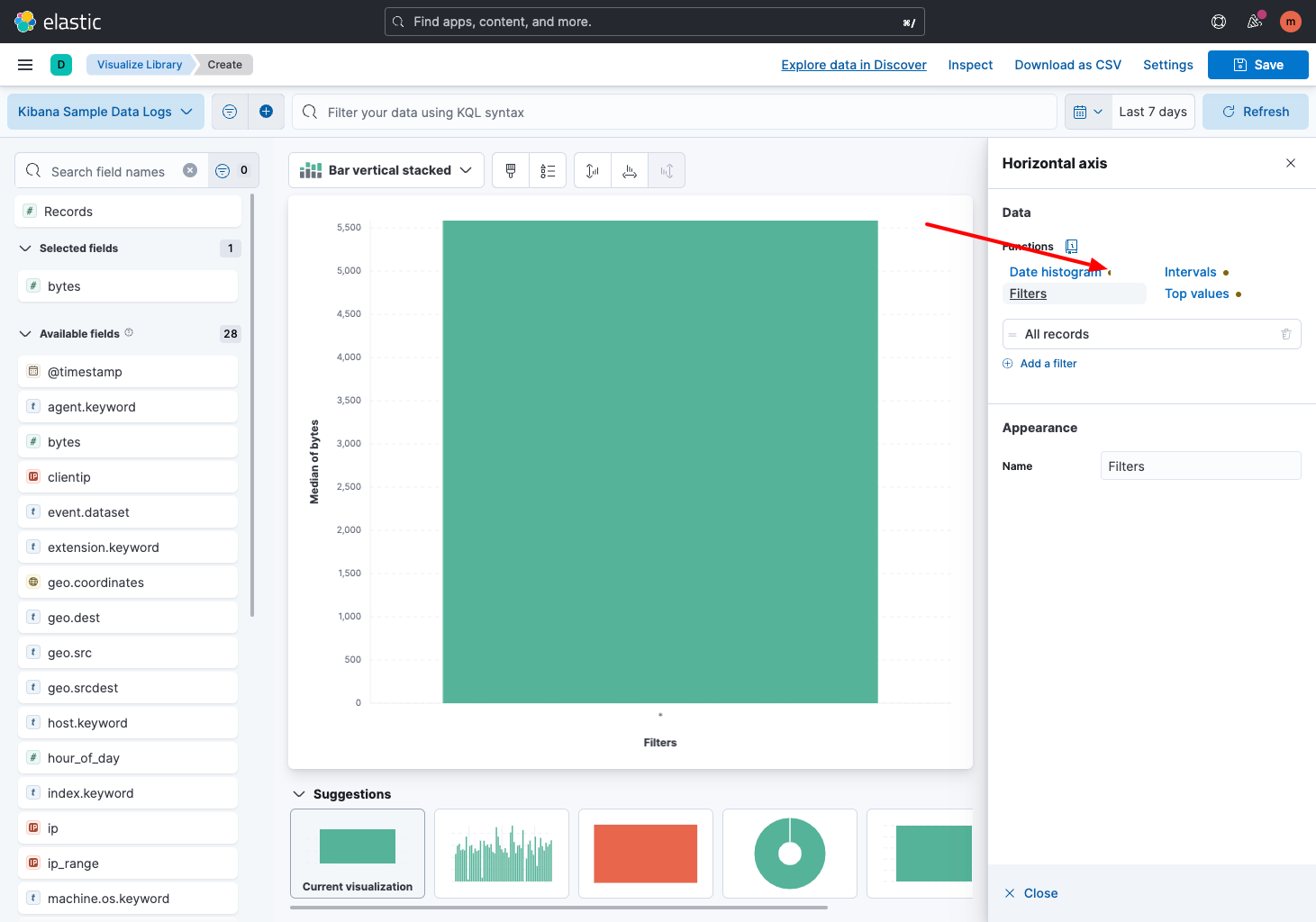Open Kibana Sample Data Logs data view dropdown
The image size is (1316, 922).
click(105, 112)
